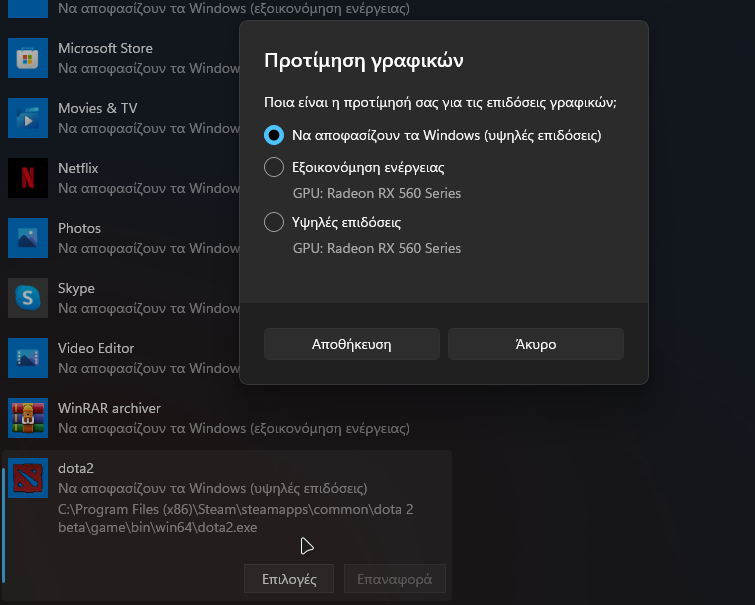Select the WinRAR archiver list entry name
This screenshot has height=605, width=755.
[109, 408]
